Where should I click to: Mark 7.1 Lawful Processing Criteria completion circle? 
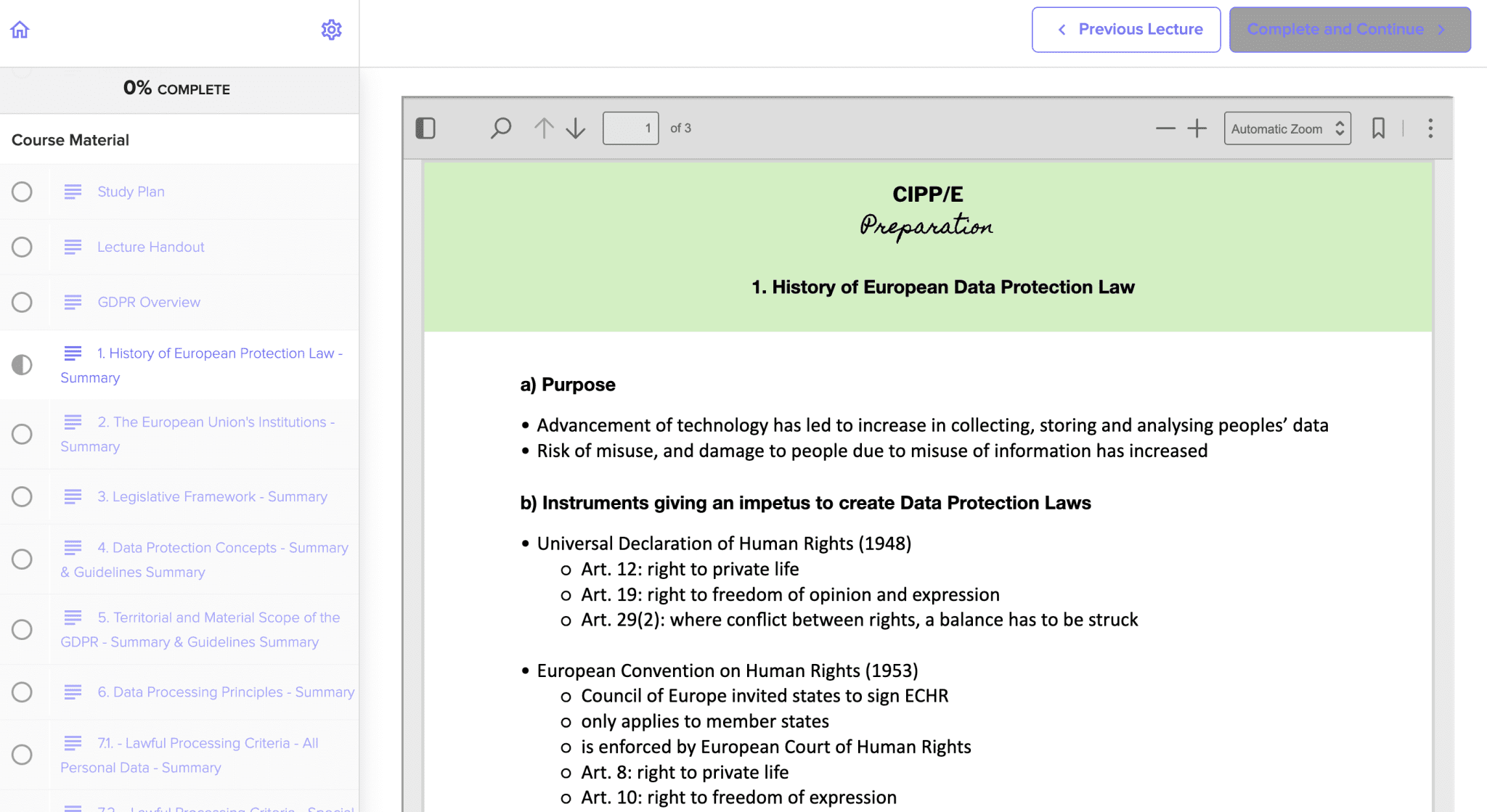tap(22, 755)
